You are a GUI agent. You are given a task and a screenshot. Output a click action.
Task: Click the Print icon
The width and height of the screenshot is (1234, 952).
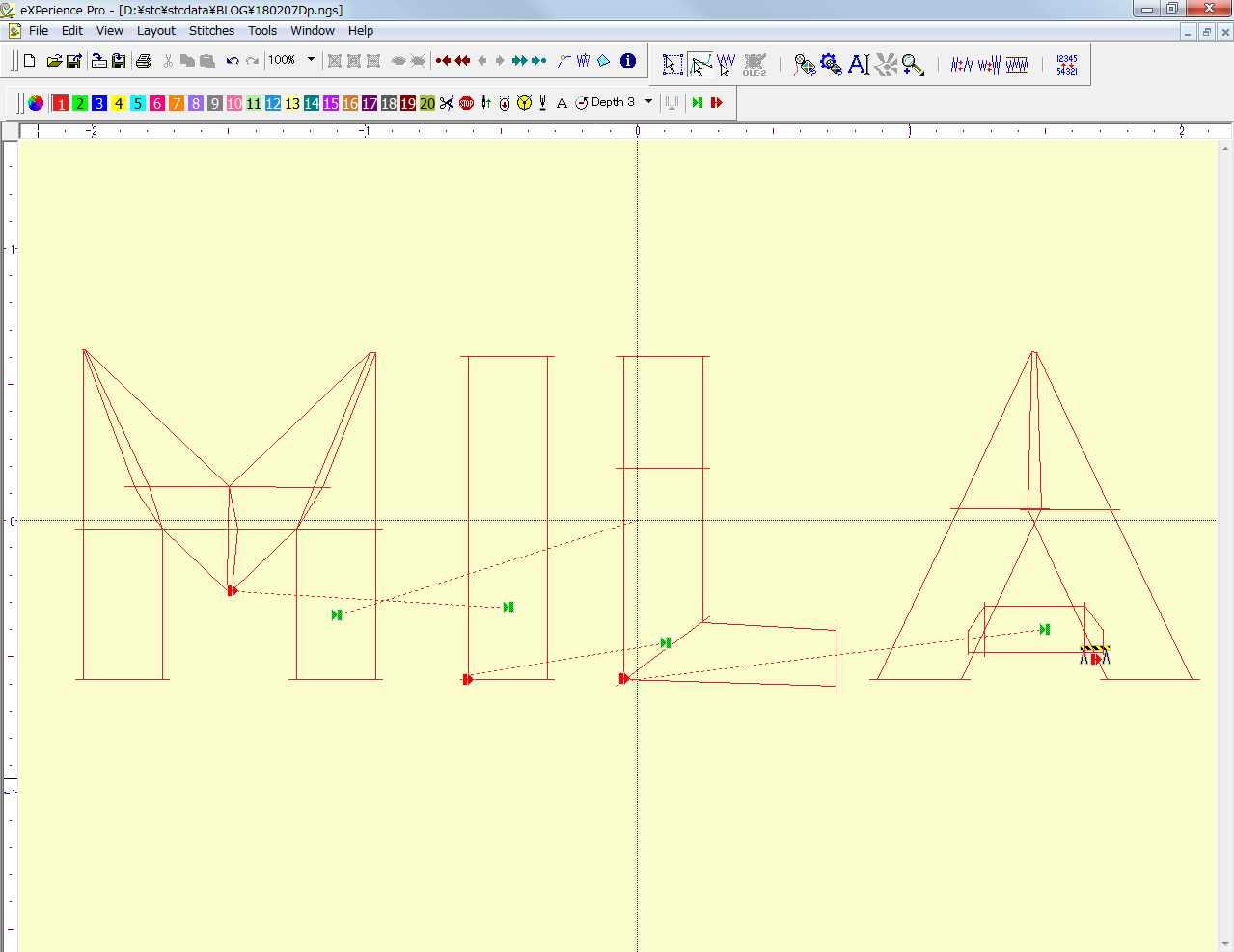click(x=144, y=61)
